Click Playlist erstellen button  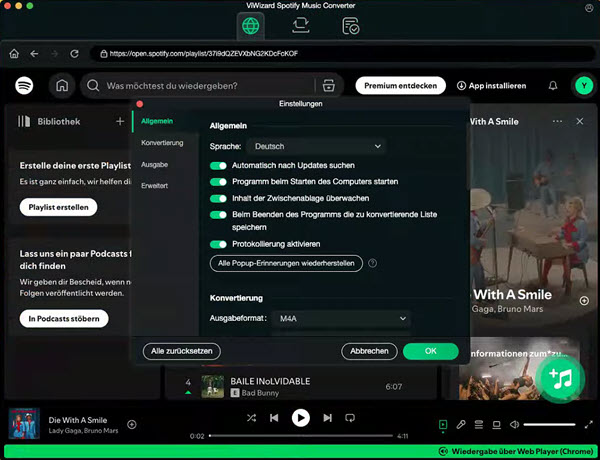[58, 207]
